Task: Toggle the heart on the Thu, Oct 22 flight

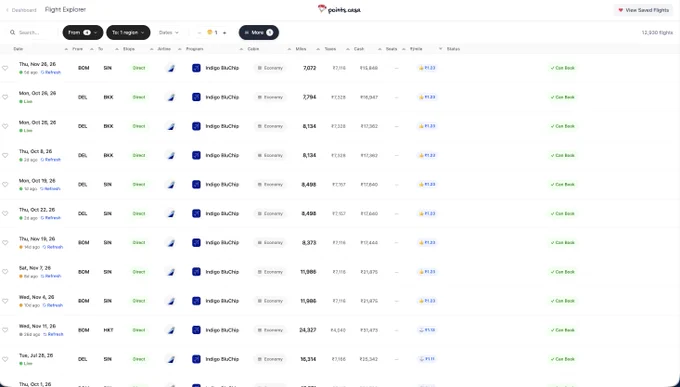Action: pyautogui.click(x=5, y=213)
